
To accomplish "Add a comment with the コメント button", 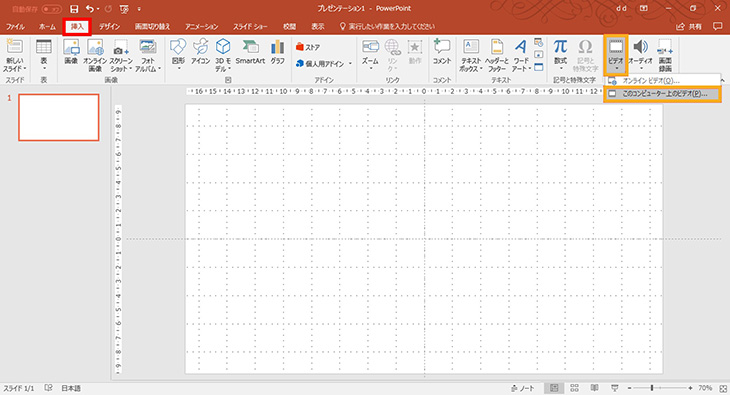I will (x=442, y=52).
